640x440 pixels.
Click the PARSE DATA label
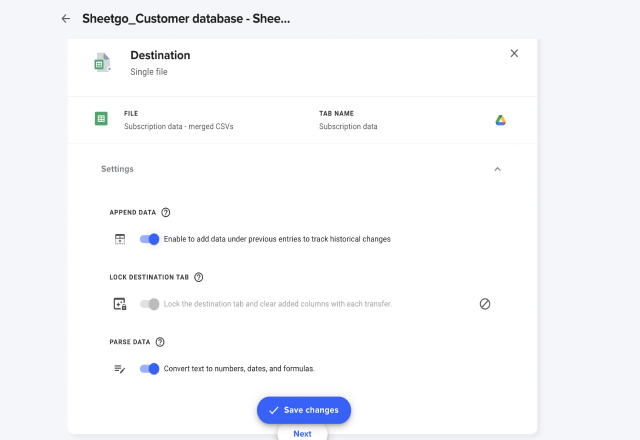tap(130, 342)
